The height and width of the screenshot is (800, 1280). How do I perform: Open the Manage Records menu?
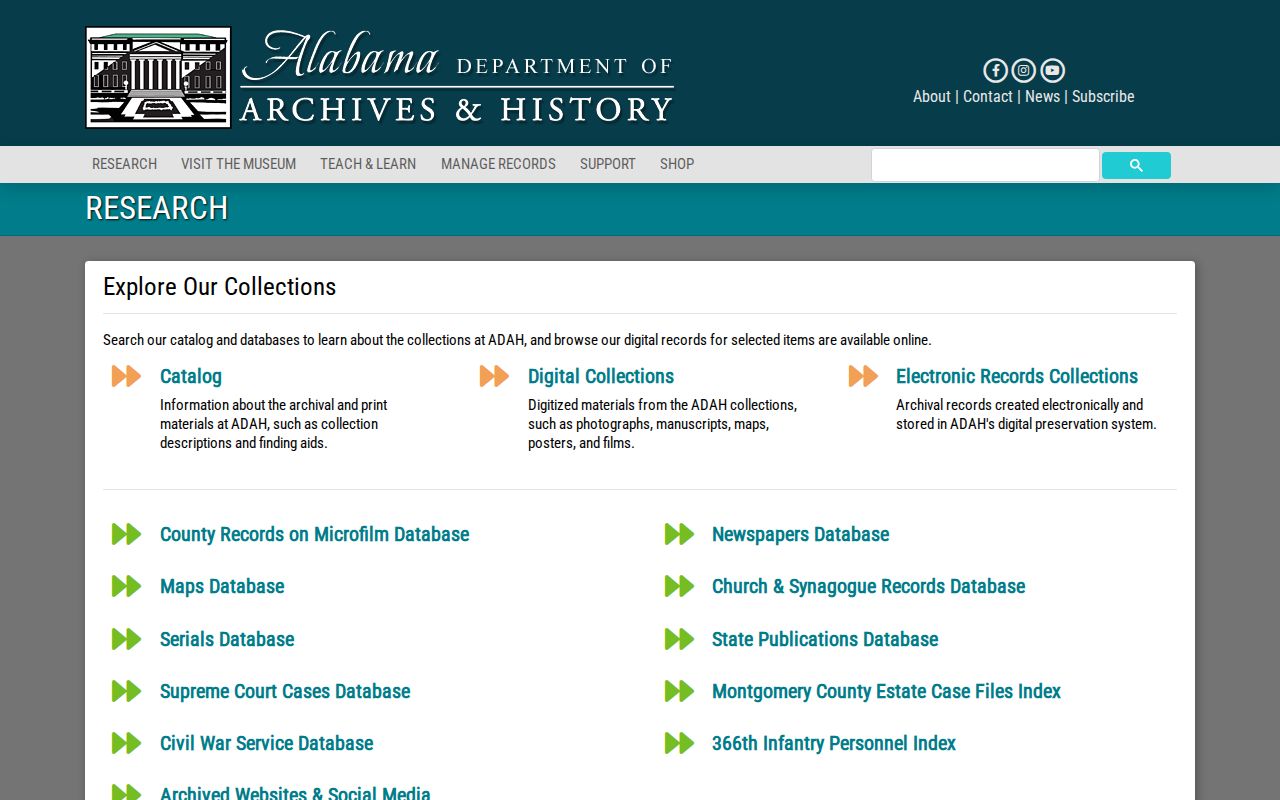(x=498, y=164)
